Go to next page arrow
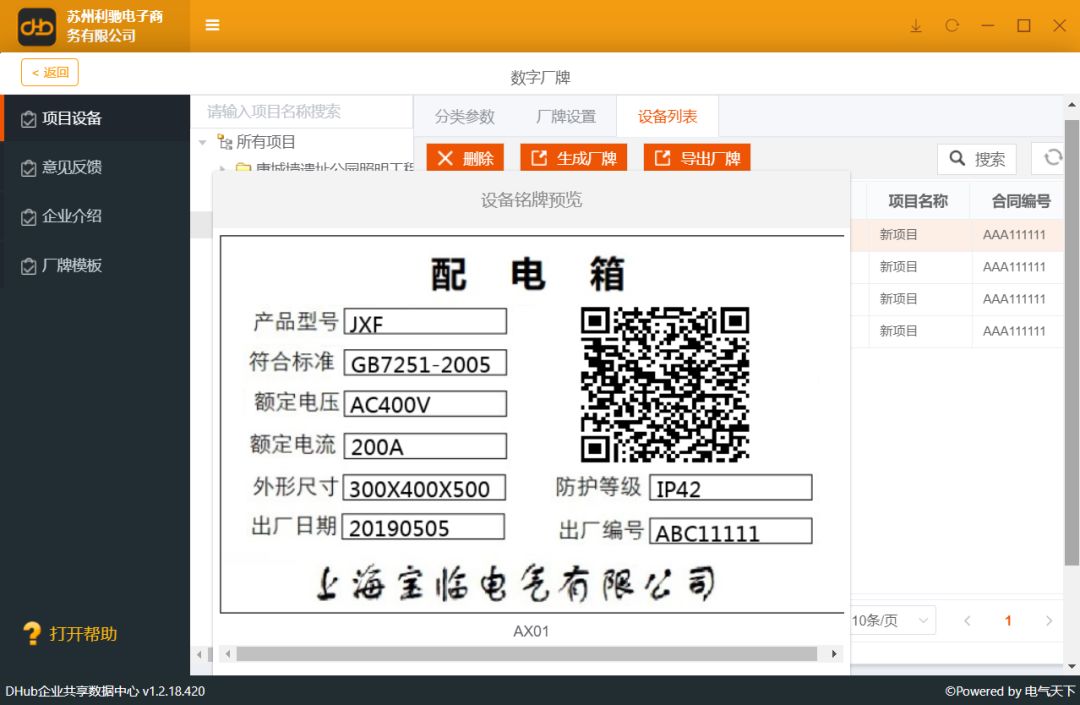Image resolution: width=1080 pixels, height=705 pixels. (x=1048, y=621)
